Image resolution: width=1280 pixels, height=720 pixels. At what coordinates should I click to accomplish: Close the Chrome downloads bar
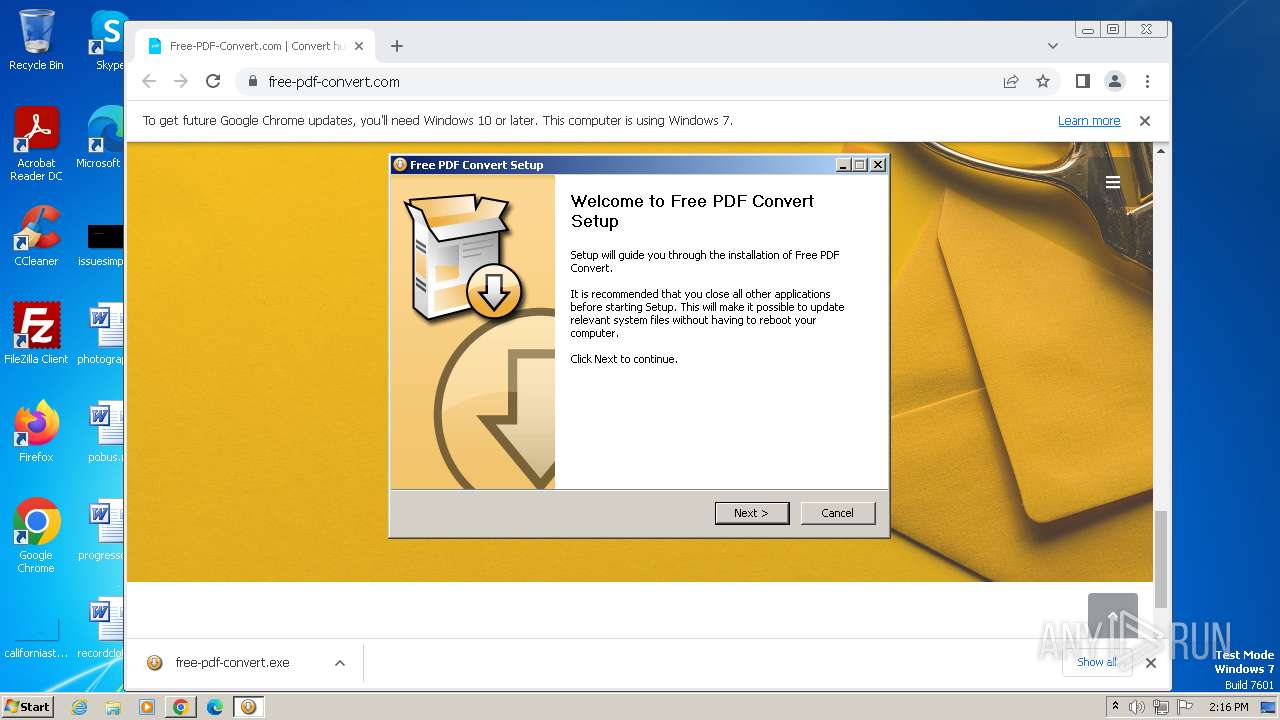pyautogui.click(x=1151, y=662)
